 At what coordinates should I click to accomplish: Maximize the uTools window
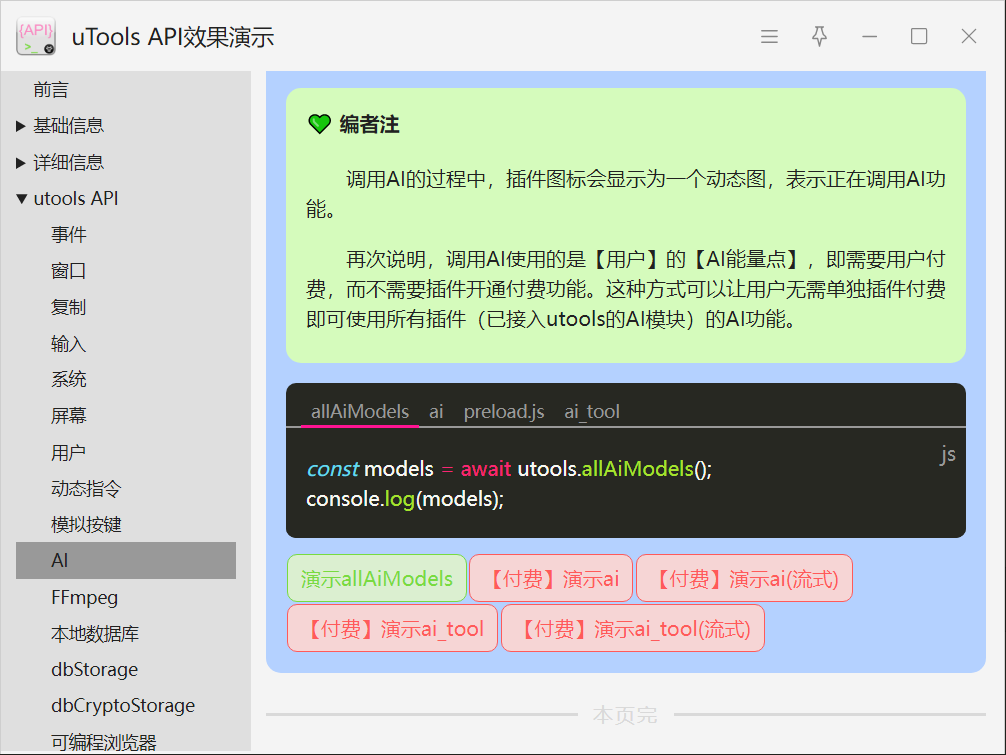[x=919, y=37]
